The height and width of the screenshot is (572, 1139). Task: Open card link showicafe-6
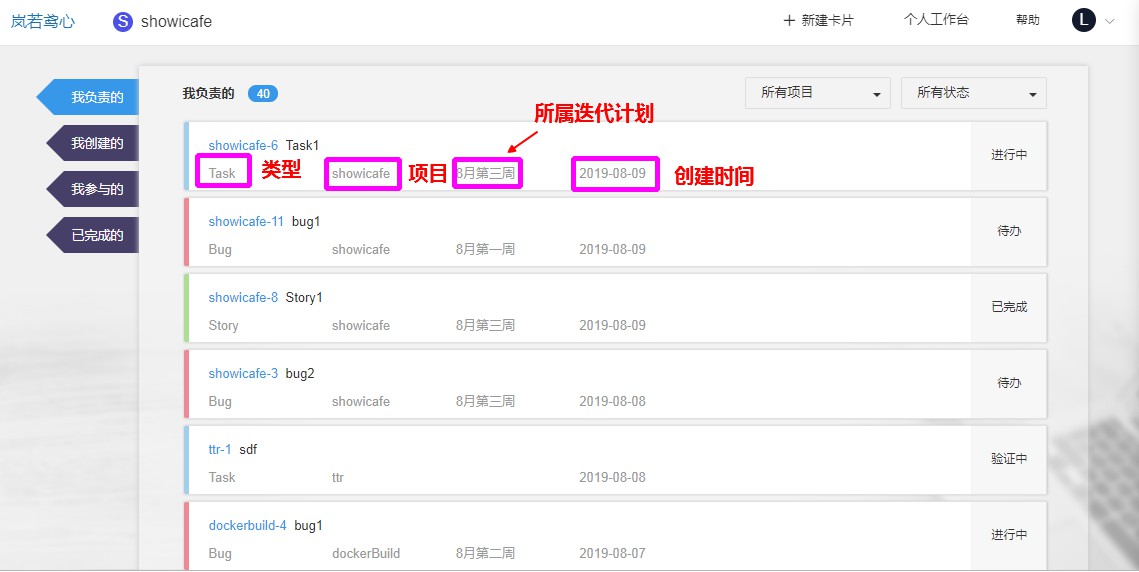pyautogui.click(x=243, y=145)
